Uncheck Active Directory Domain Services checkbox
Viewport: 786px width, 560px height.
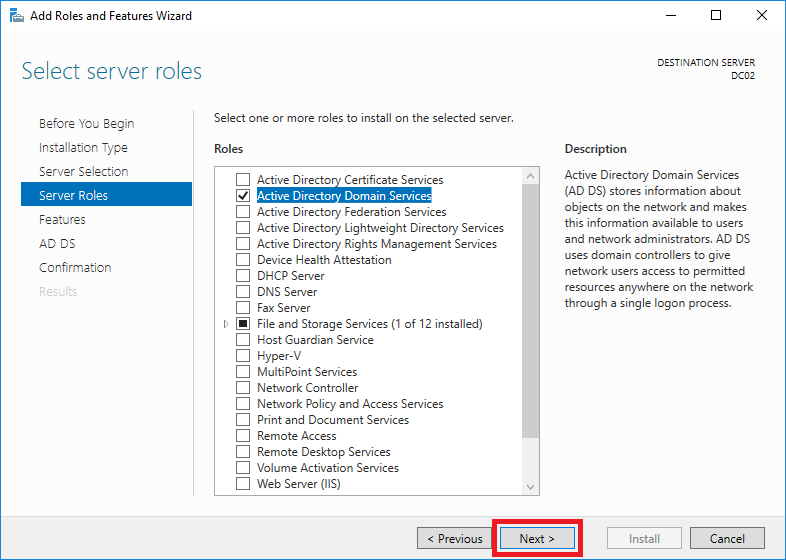[243, 196]
